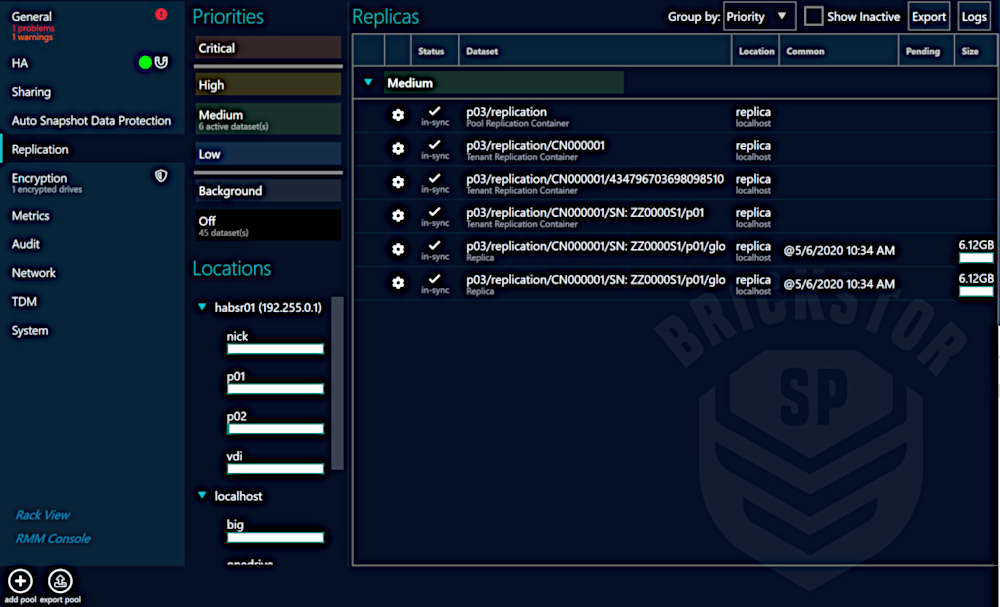1000x607 pixels.
Task: Open the gear settings for the CN000001 tenant container
Action: tap(398, 149)
